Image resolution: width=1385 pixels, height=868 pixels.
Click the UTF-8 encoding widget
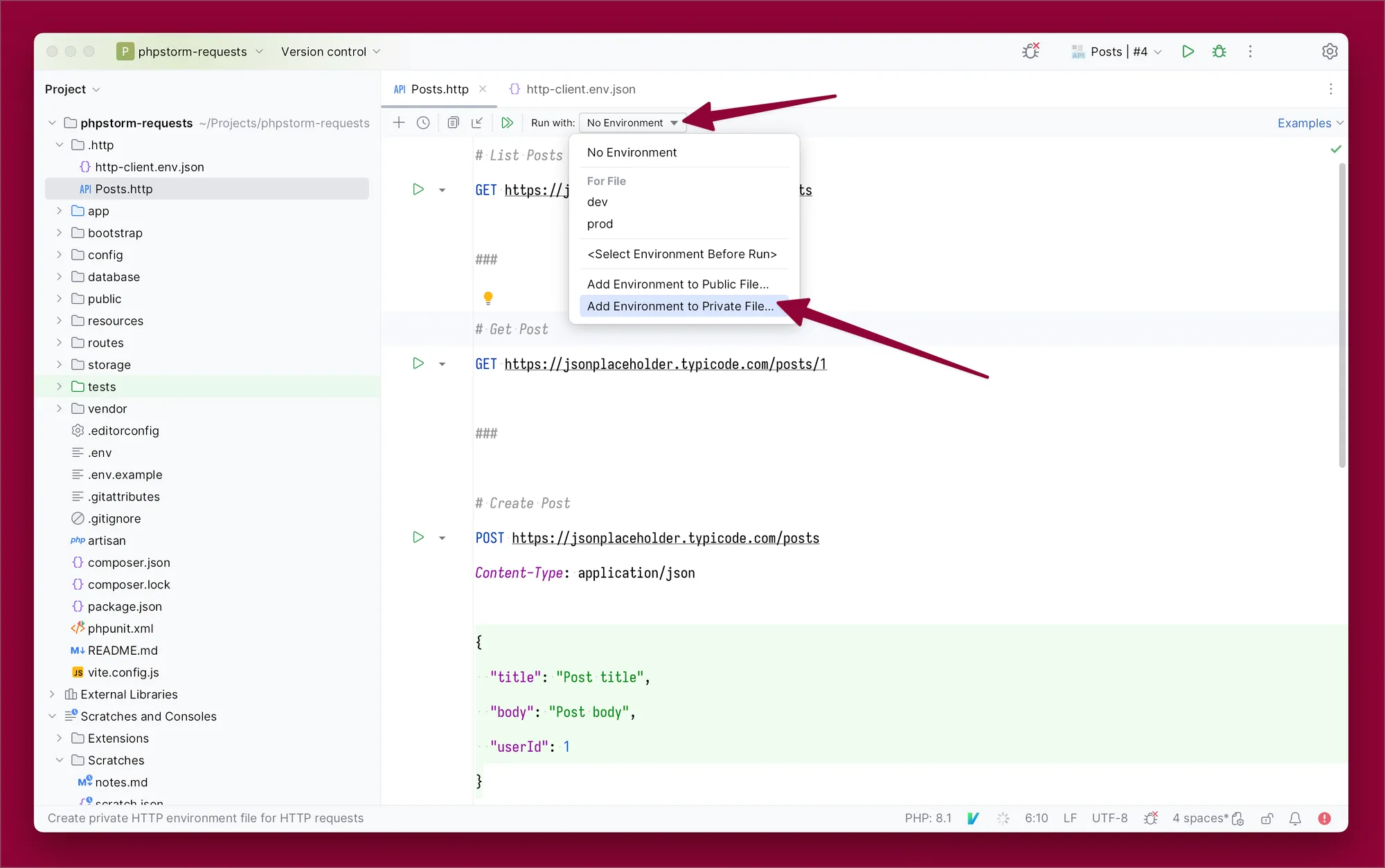[x=1109, y=818]
